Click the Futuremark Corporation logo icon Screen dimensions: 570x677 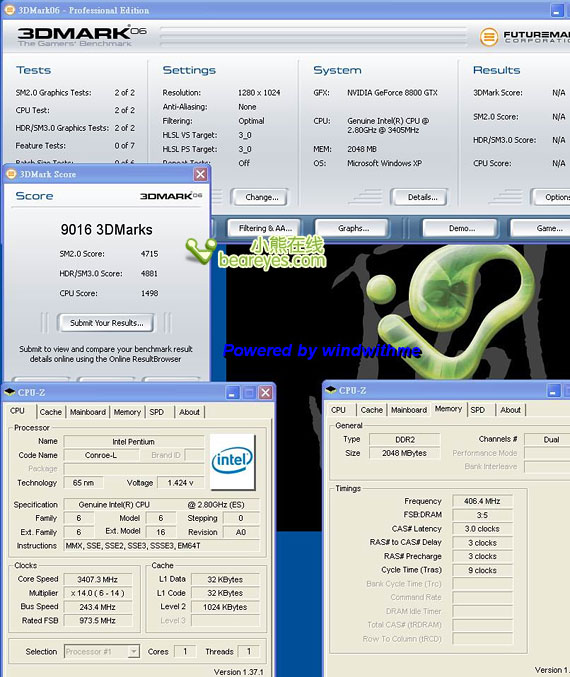coord(489,37)
